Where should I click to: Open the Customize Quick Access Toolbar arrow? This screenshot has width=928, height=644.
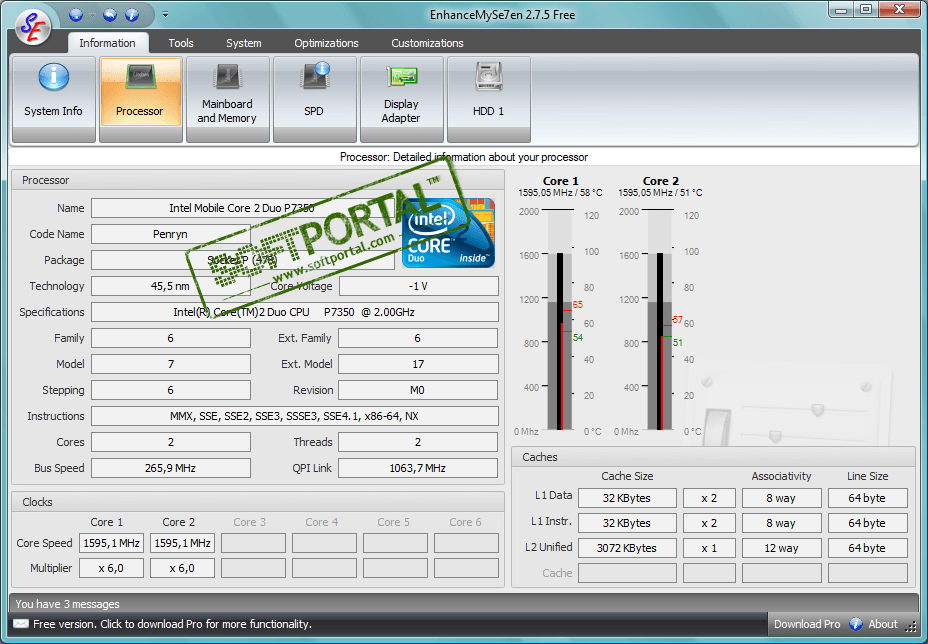(165, 15)
